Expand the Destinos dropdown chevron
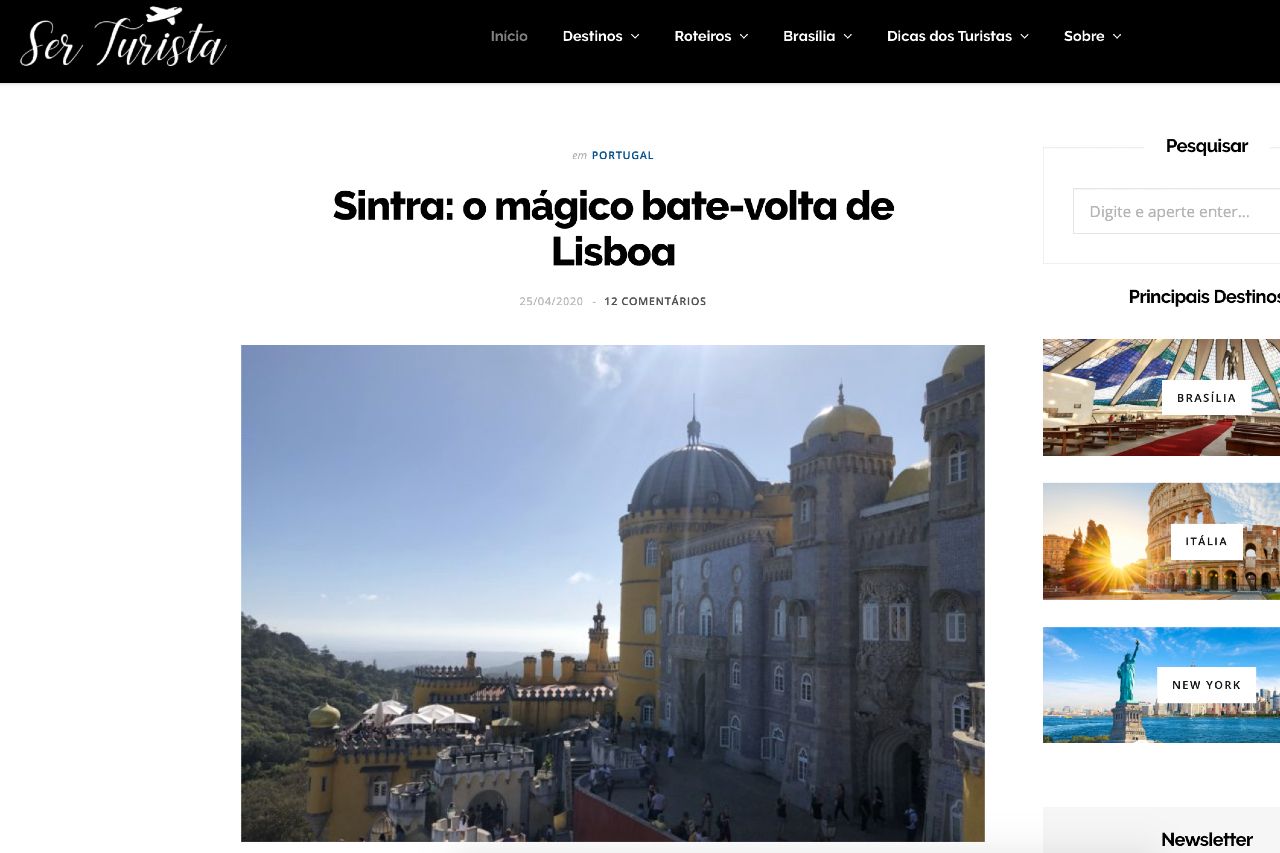 point(635,37)
